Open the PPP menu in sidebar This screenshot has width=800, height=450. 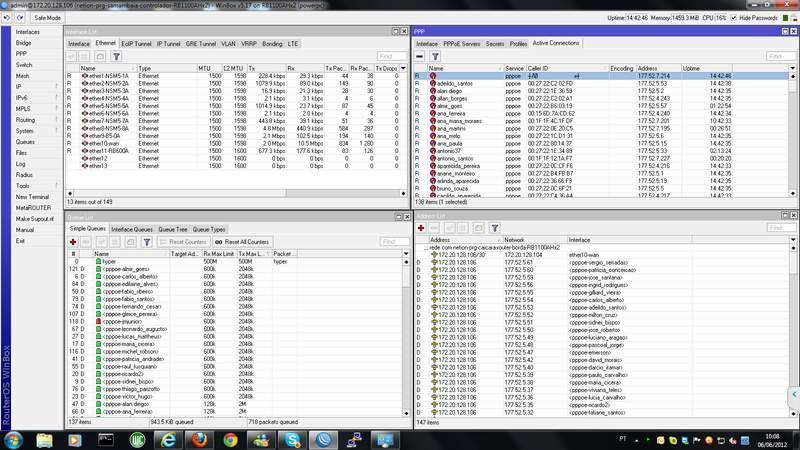click(x=21, y=54)
